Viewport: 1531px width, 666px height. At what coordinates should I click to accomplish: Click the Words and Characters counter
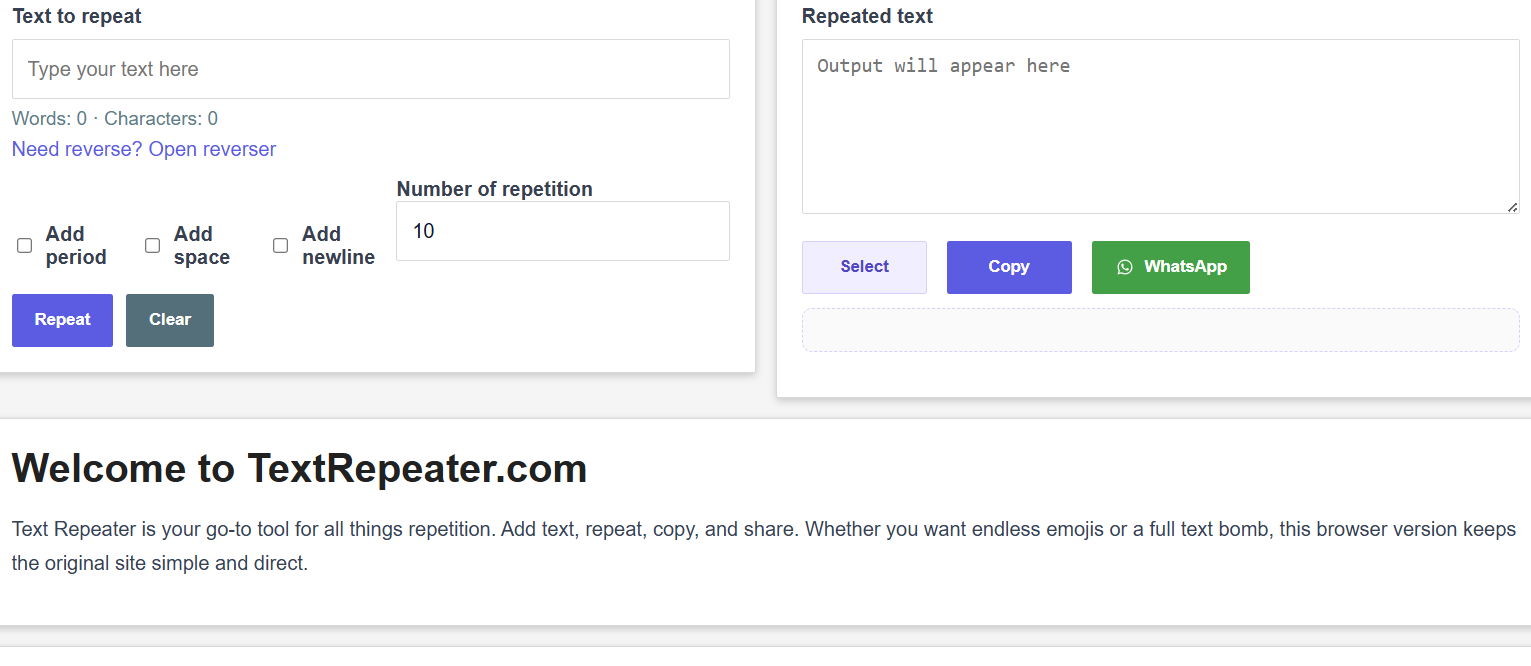click(x=115, y=119)
